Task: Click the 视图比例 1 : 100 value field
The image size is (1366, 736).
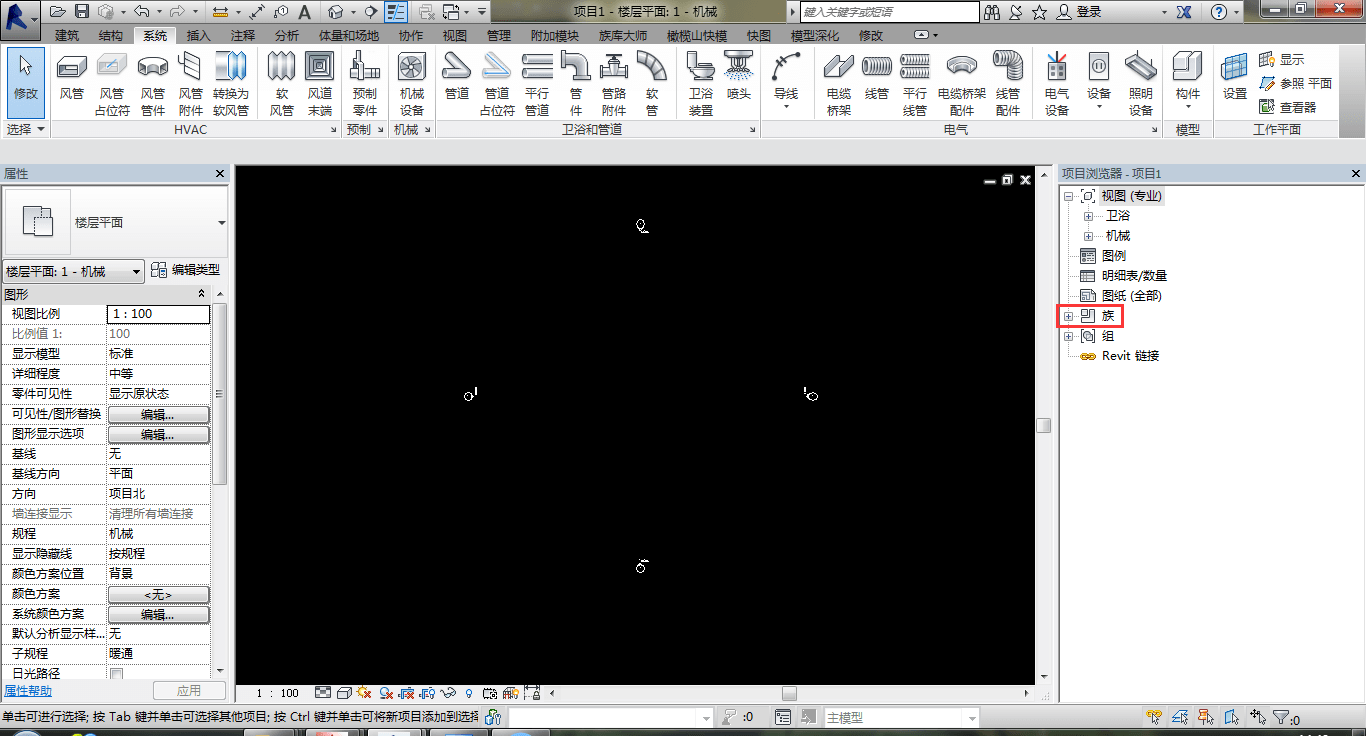Action: (x=159, y=314)
